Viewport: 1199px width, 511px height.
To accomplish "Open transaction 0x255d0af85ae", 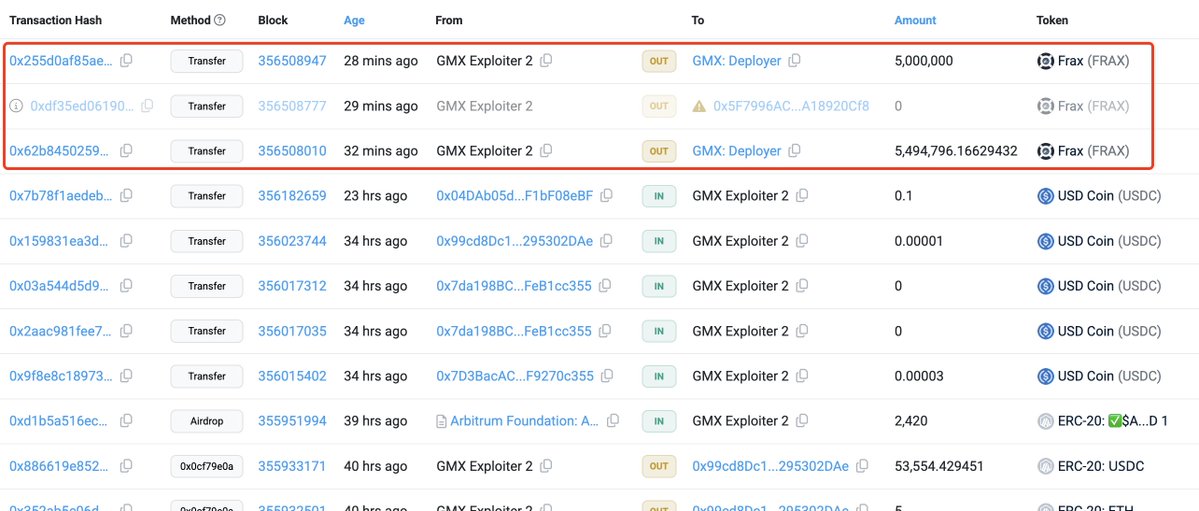I will tap(61, 60).
